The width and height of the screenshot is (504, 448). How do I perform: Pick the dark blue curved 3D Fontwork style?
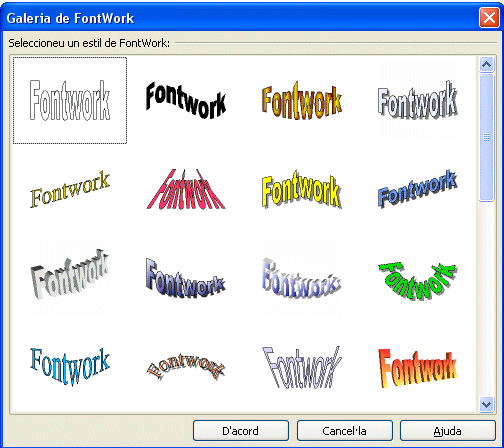186,278
